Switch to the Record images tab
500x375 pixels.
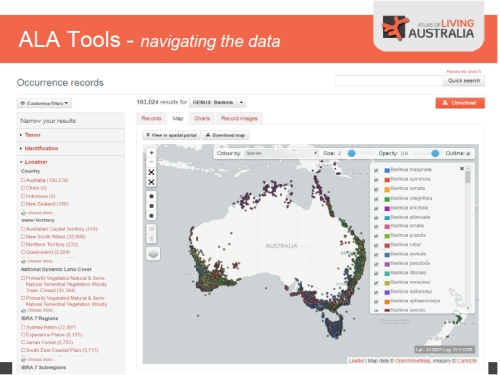tap(239, 118)
